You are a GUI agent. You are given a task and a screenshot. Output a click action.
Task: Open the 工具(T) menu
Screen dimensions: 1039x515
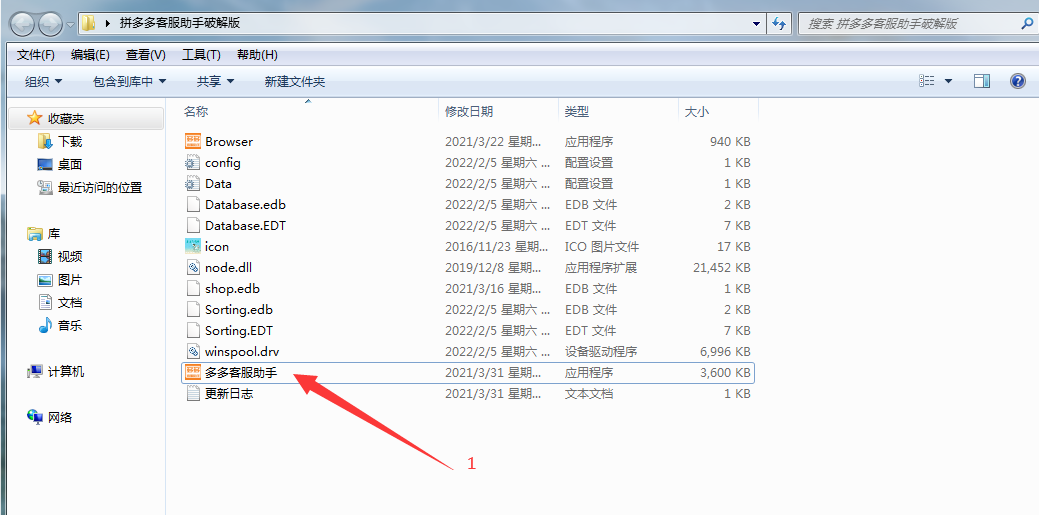[201, 55]
